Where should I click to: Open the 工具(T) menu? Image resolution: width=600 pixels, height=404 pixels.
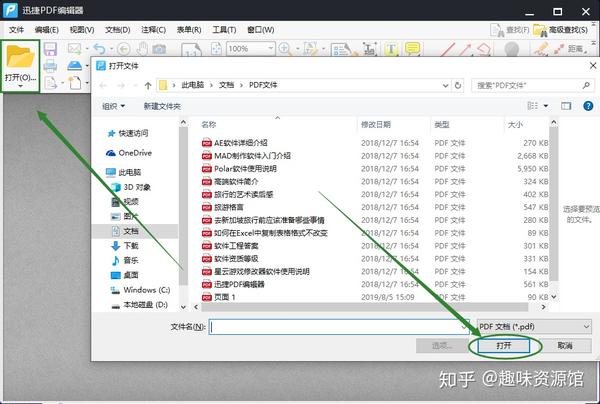click(x=224, y=30)
